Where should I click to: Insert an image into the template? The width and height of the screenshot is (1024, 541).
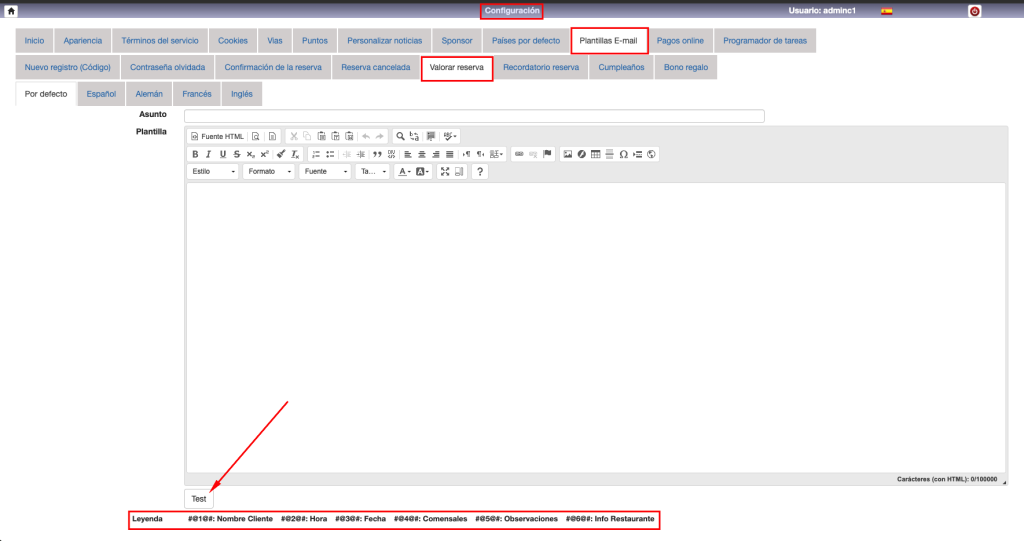568,154
